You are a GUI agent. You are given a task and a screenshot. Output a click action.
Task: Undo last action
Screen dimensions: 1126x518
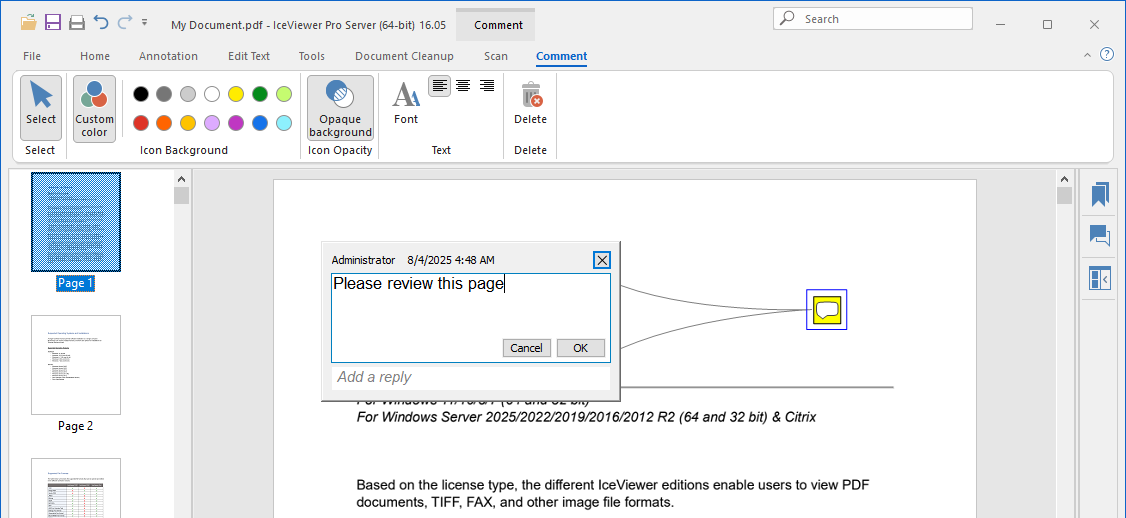tap(101, 22)
